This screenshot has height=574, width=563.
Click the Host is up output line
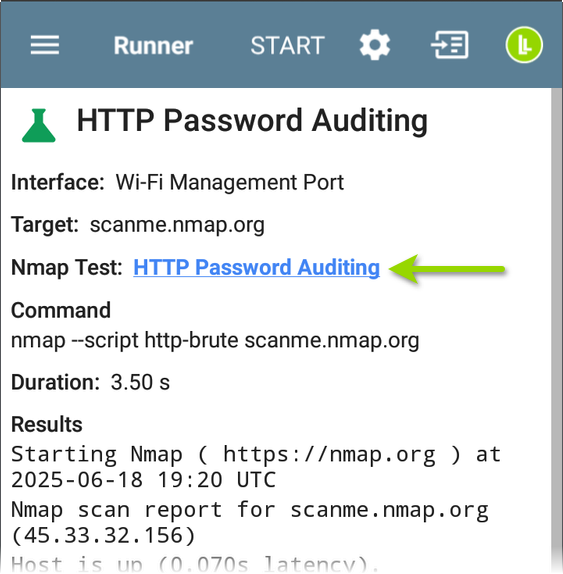click(190, 564)
